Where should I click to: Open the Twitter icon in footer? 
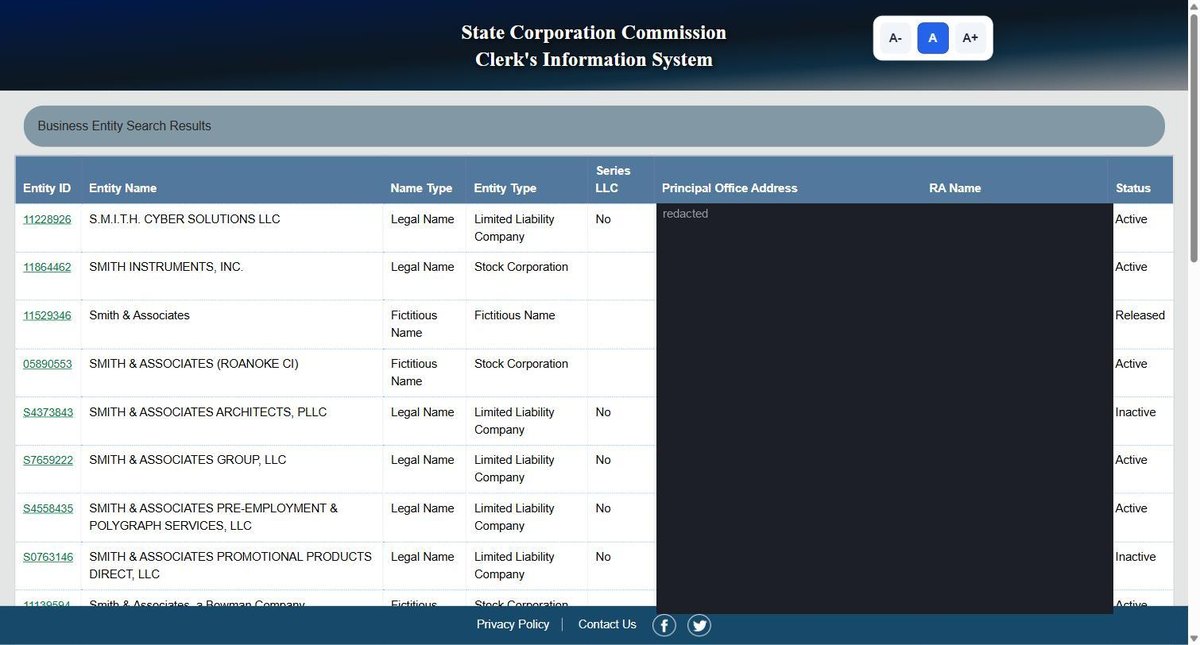click(699, 626)
